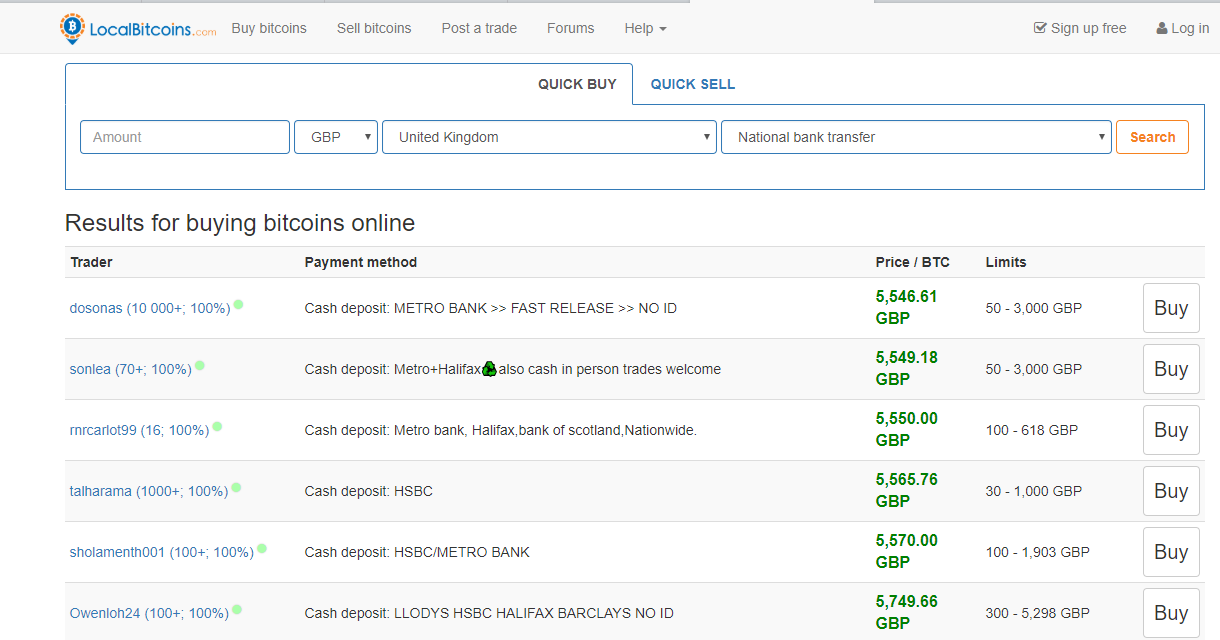Click Buy for dosonas offer
The image size is (1220, 640).
[1171, 308]
